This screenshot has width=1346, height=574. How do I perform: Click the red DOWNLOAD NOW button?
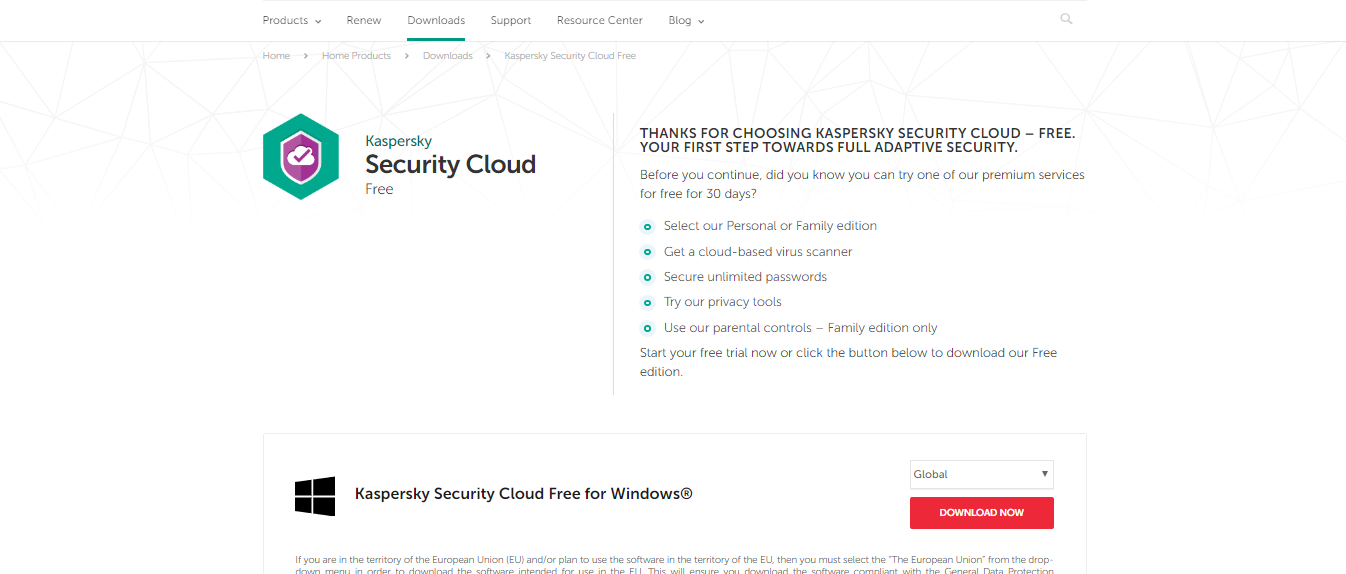click(981, 513)
